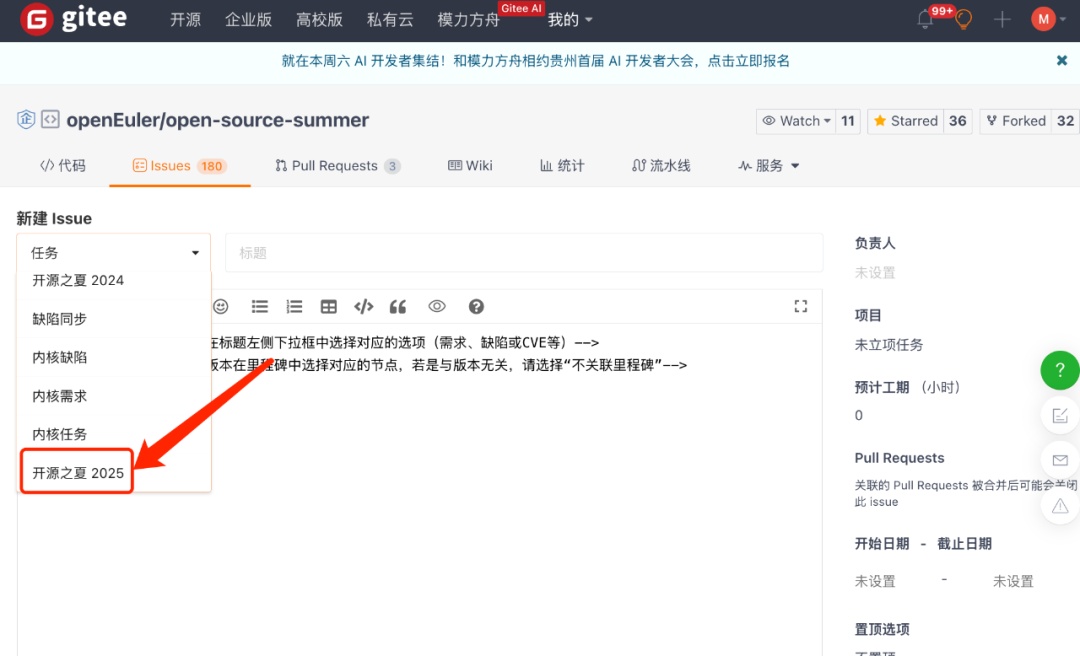Open the notifications bell

pos(925,19)
